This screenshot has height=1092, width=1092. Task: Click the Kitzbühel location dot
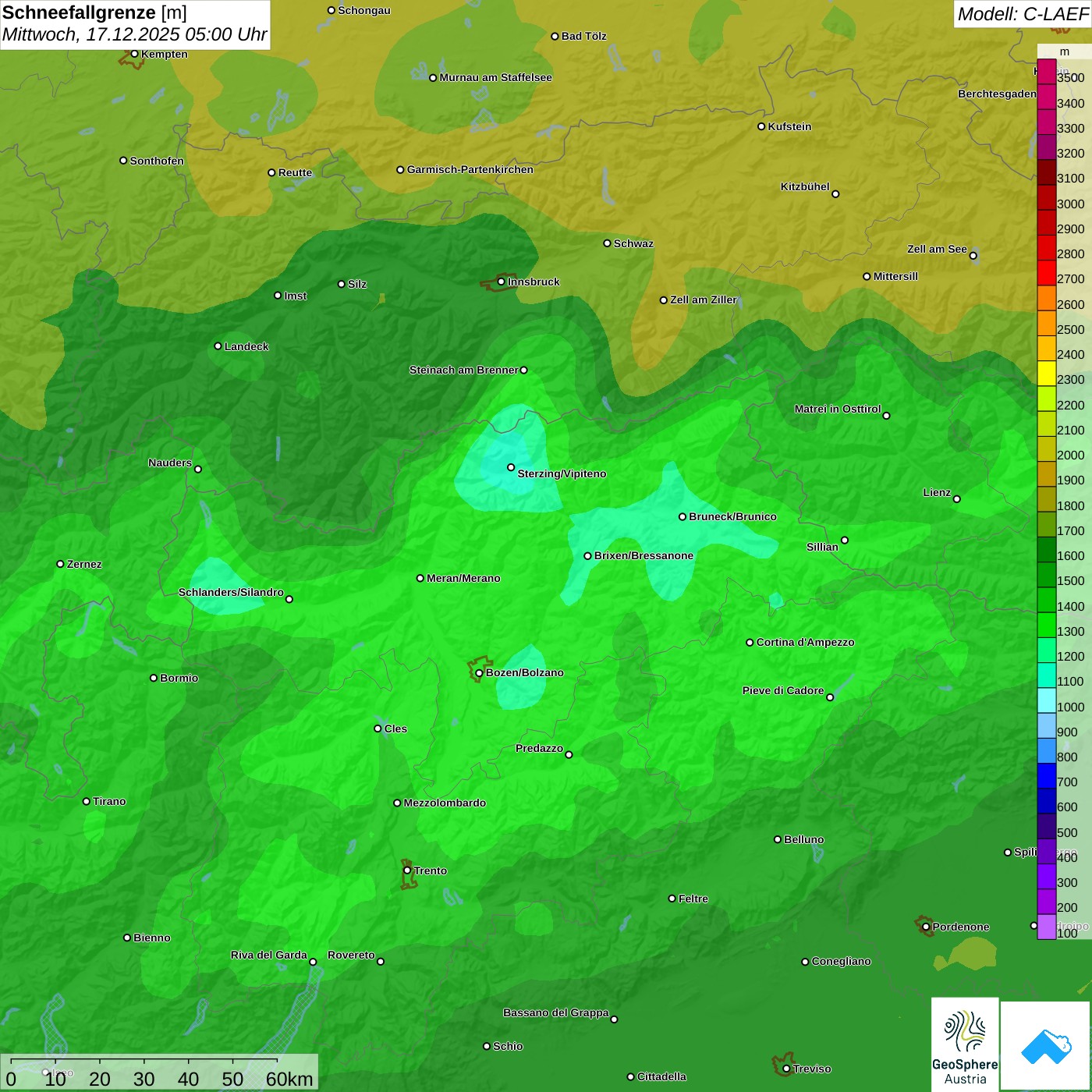(x=835, y=194)
